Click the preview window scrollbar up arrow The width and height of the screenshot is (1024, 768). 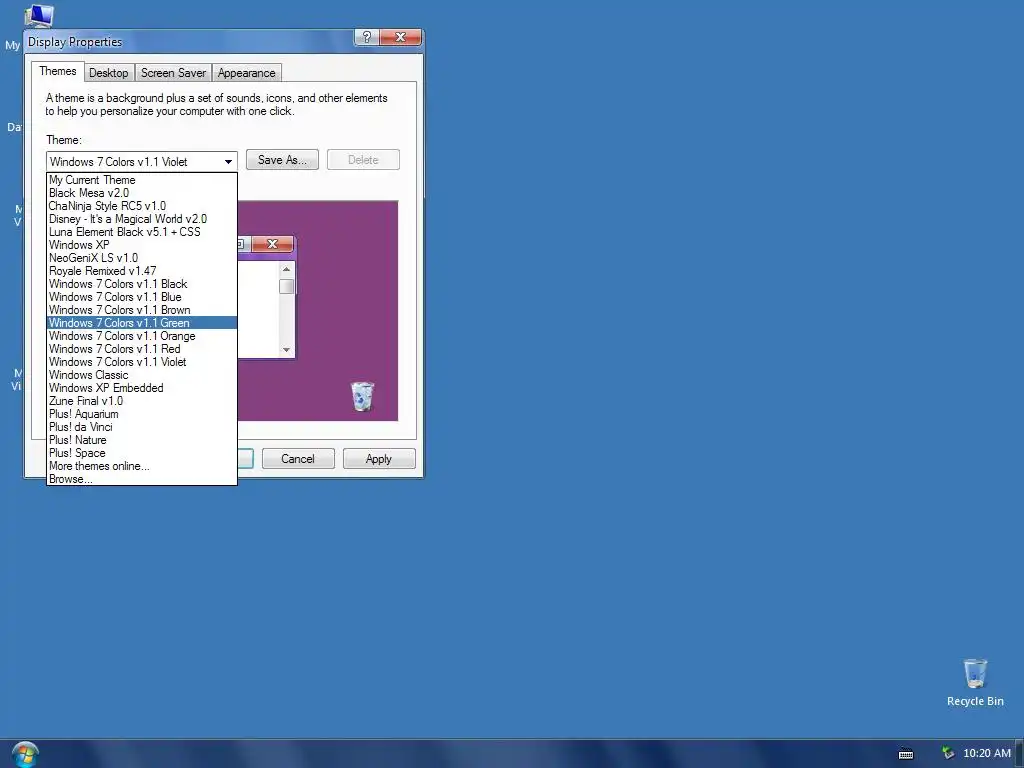pyautogui.click(x=286, y=269)
